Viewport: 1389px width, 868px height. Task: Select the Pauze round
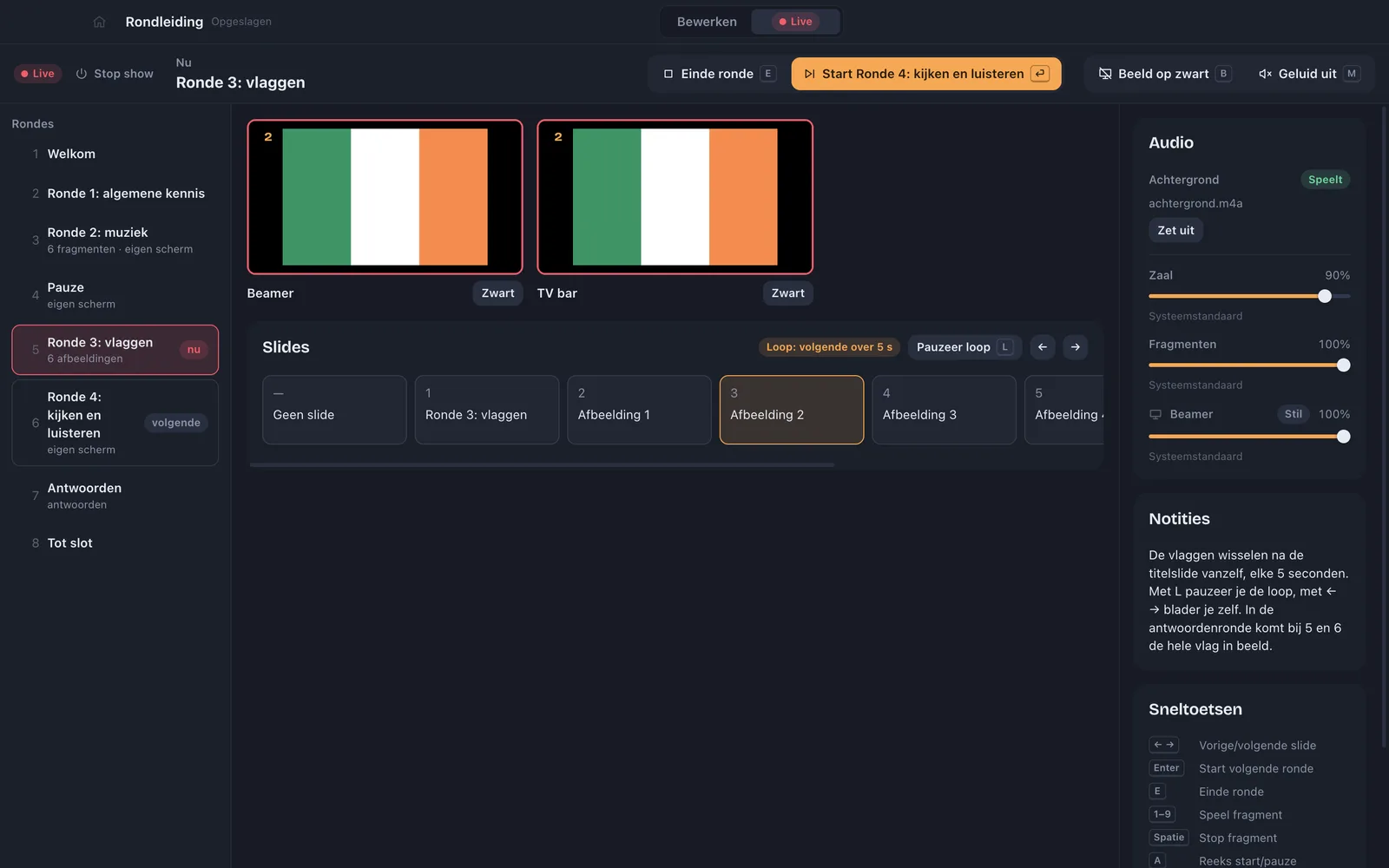click(115, 295)
